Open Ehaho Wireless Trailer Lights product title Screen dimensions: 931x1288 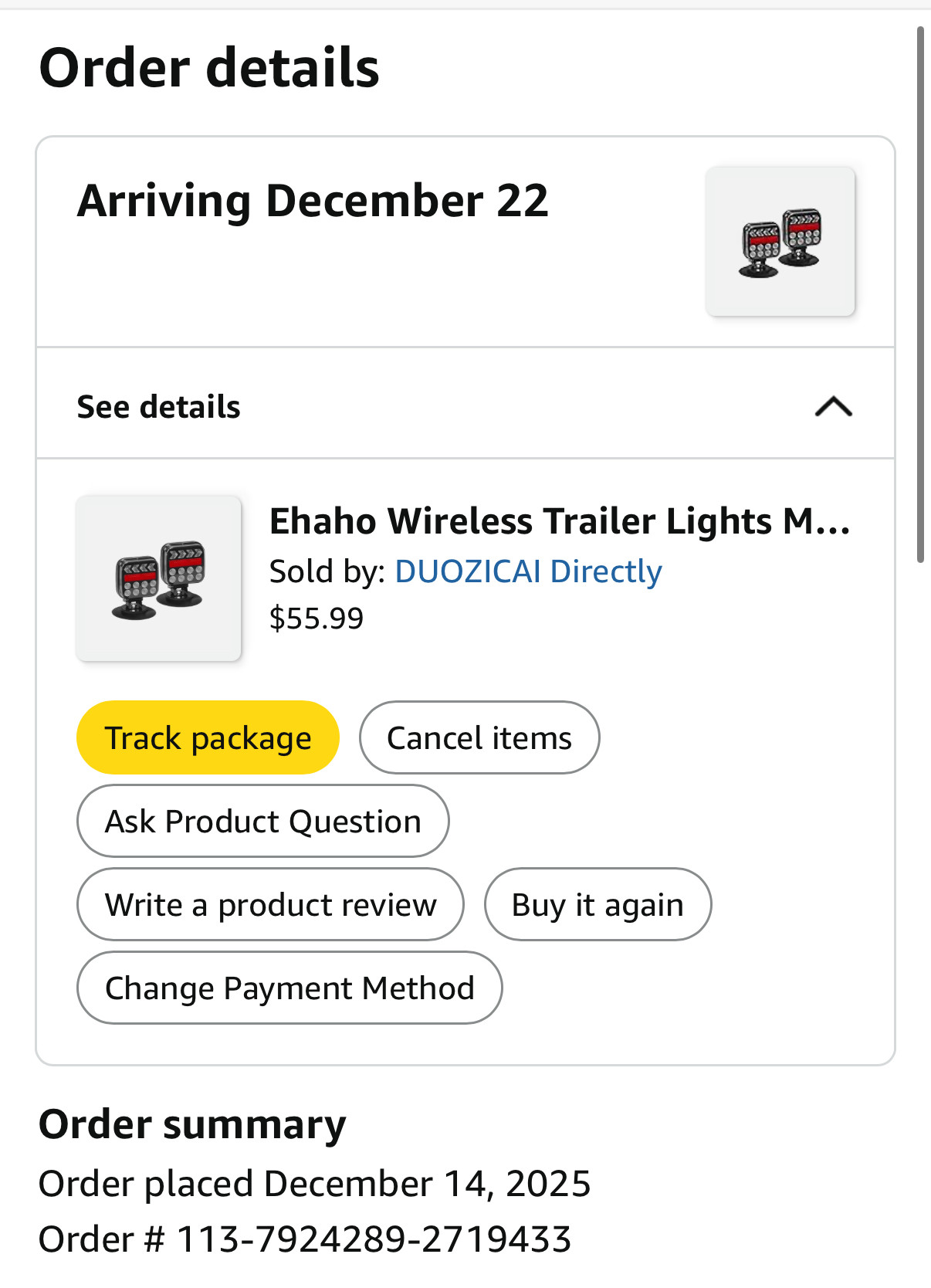(559, 521)
